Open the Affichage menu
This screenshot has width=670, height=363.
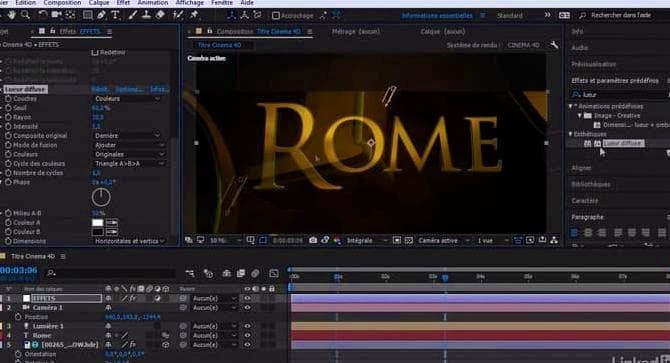click(x=189, y=3)
